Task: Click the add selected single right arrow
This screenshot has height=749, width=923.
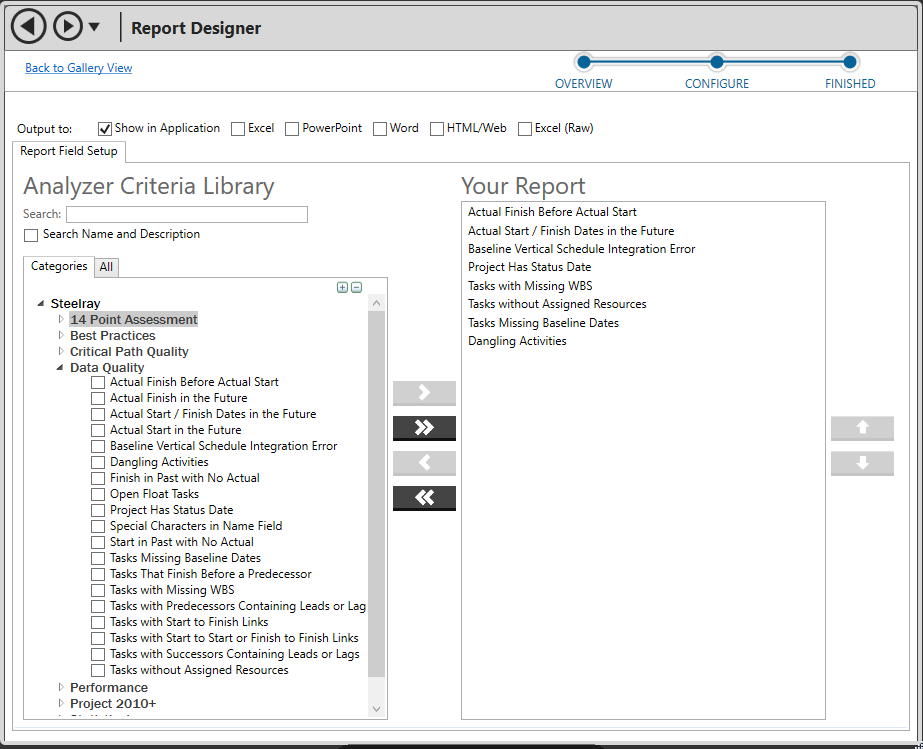Action: pos(424,393)
